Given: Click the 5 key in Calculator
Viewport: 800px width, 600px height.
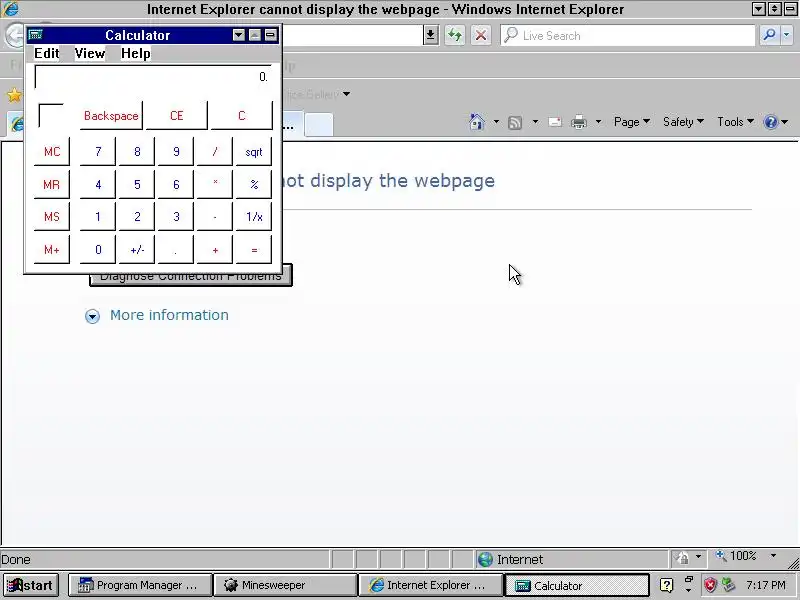Looking at the screenshot, I should pos(137,184).
